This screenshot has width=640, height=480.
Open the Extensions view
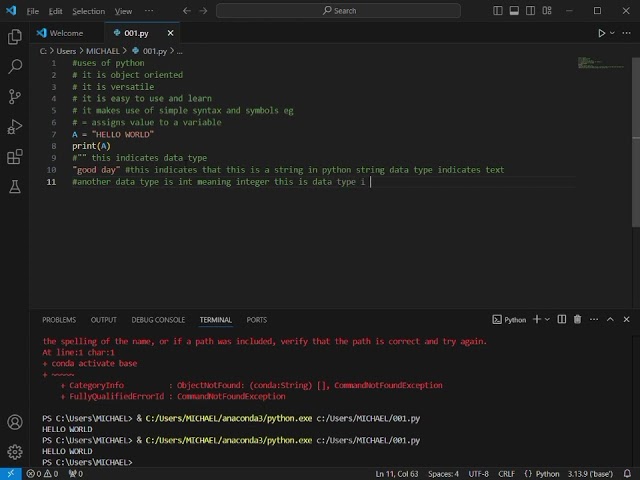(x=15, y=157)
